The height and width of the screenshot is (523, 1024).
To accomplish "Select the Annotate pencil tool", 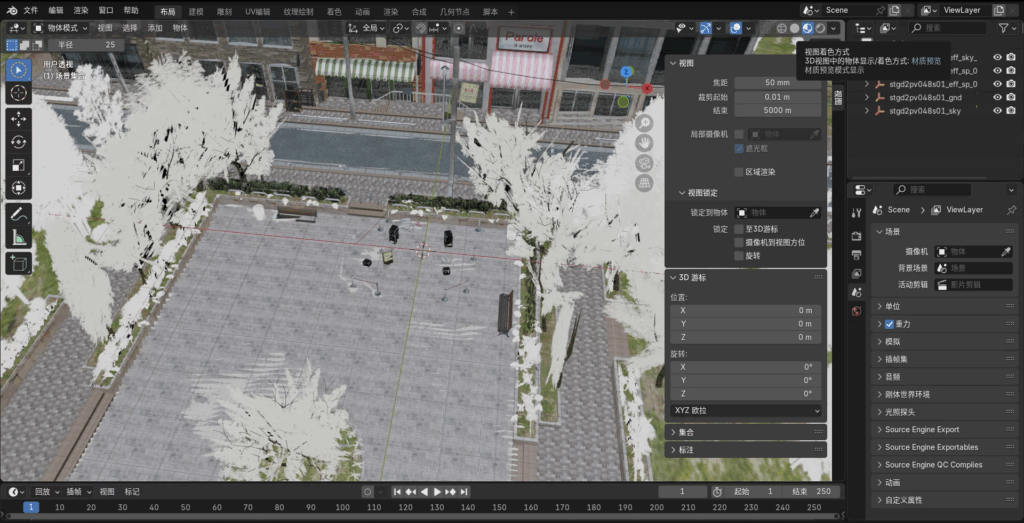I will pyautogui.click(x=19, y=214).
